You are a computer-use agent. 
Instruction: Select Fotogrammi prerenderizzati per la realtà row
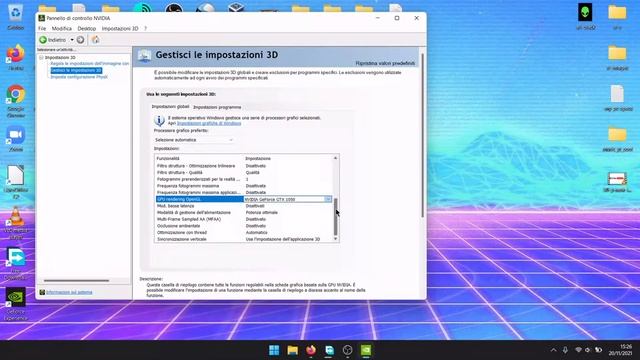[244, 179]
